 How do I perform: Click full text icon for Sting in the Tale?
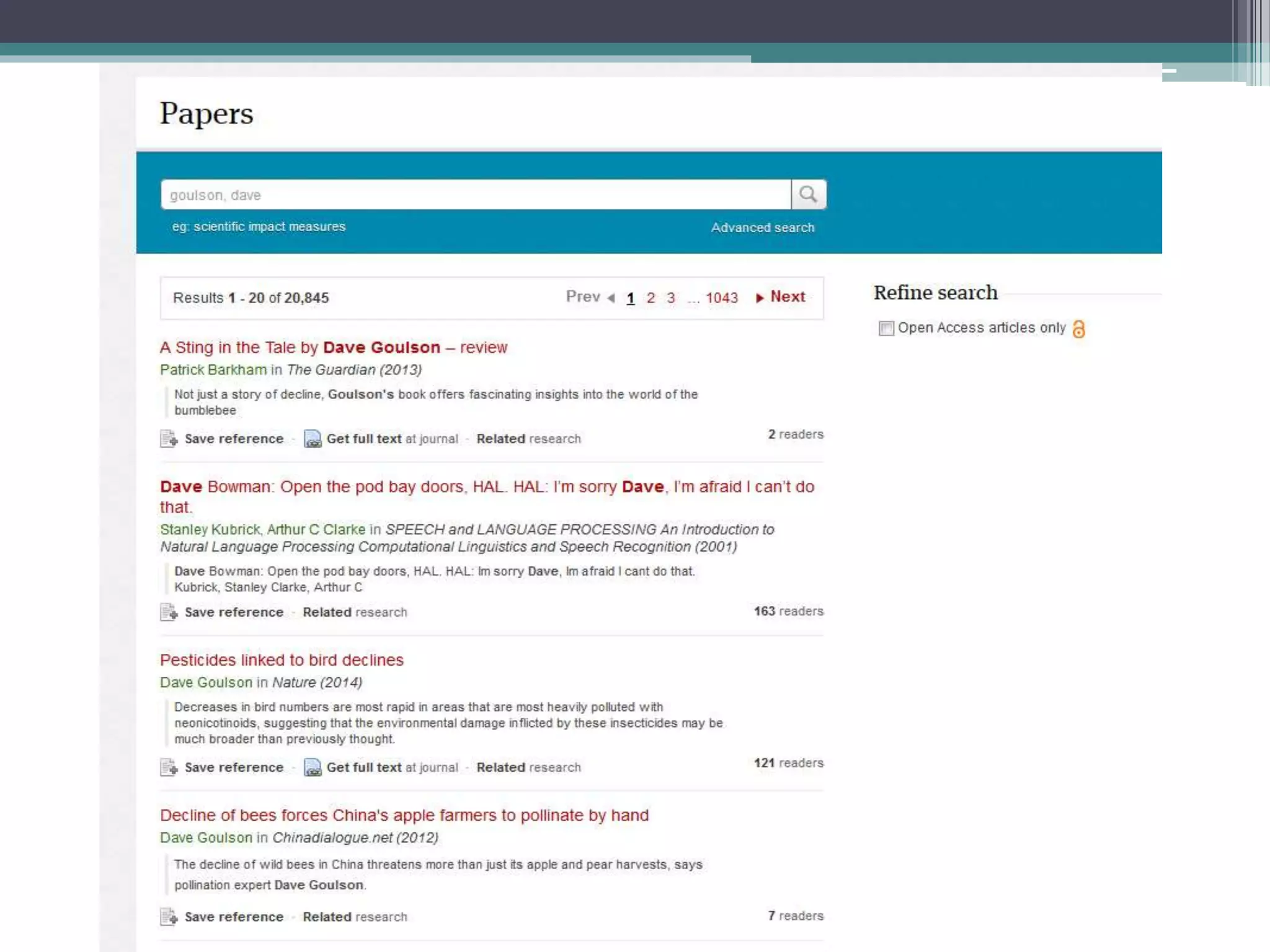[x=313, y=439]
